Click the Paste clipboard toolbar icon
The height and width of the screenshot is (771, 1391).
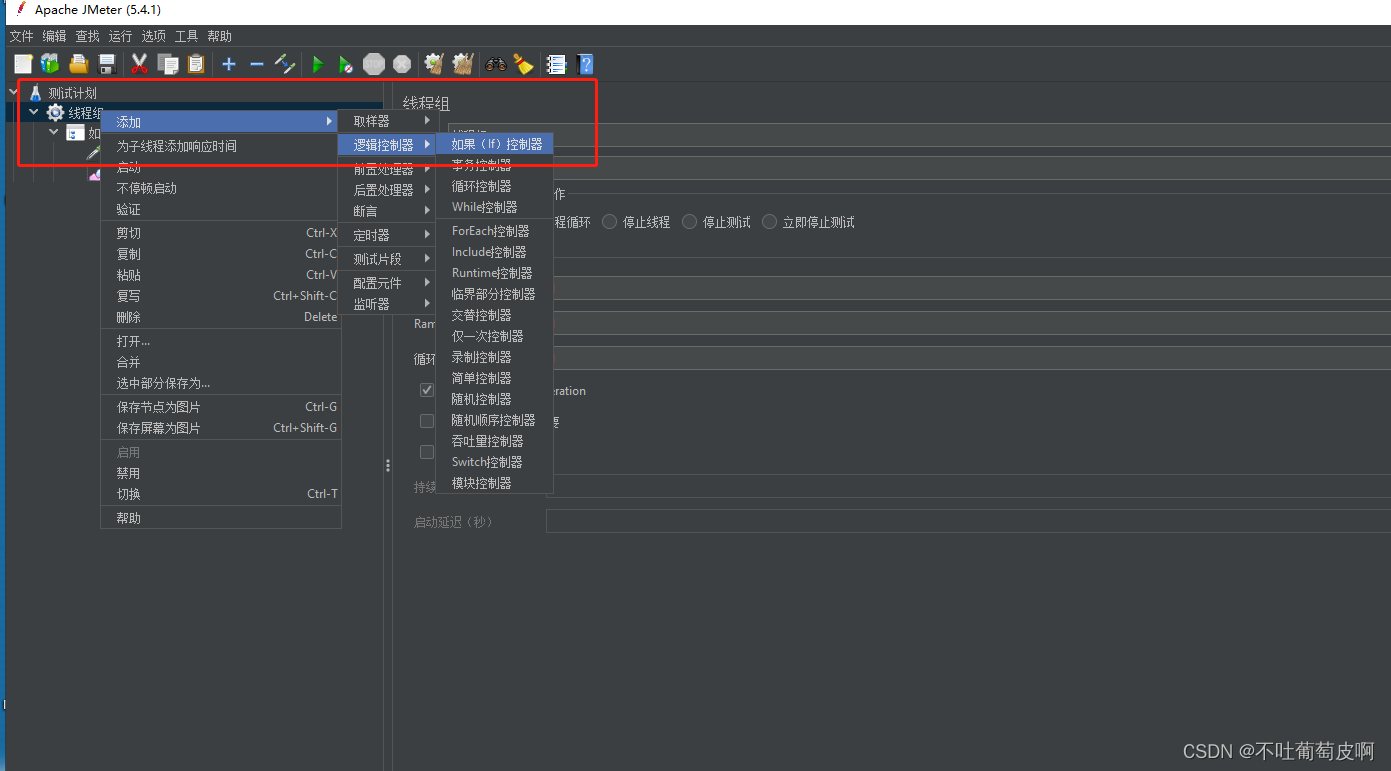coord(196,64)
